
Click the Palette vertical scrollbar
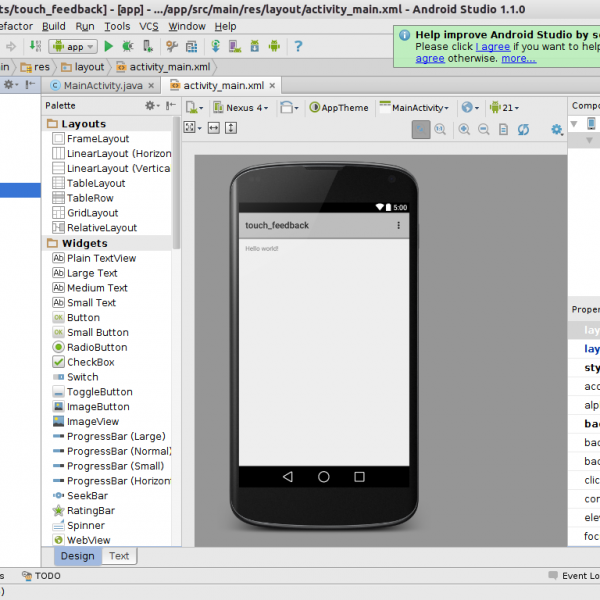(x=176, y=183)
